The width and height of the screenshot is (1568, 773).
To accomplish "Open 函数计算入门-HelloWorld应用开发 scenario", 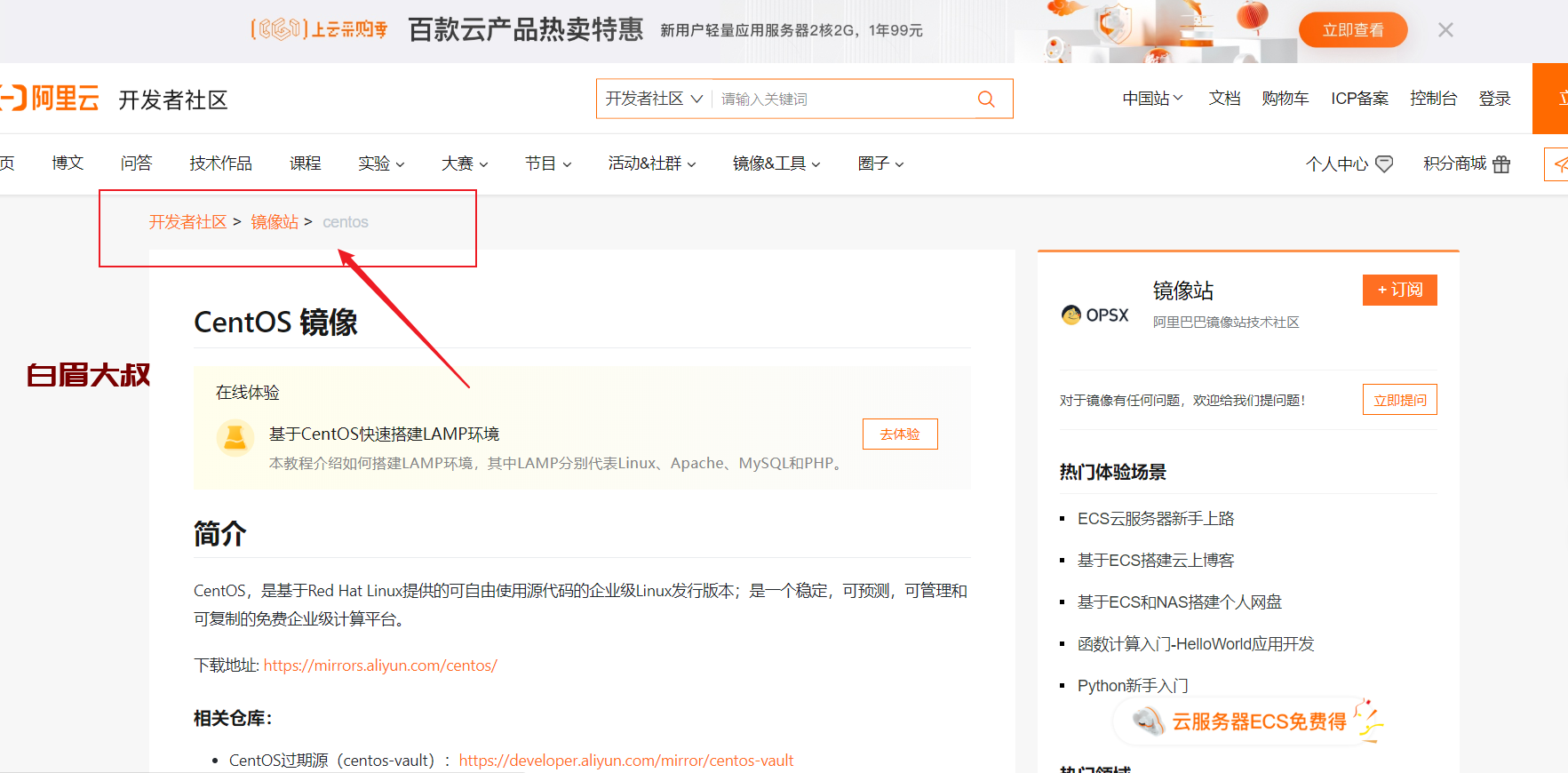I will [1196, 644].
